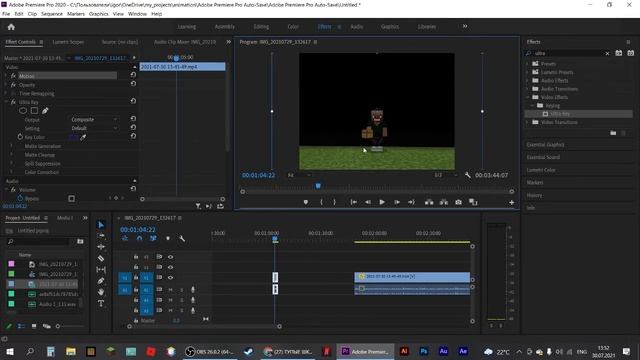Select the Selection tool in the toolbox

pos(101,225)
